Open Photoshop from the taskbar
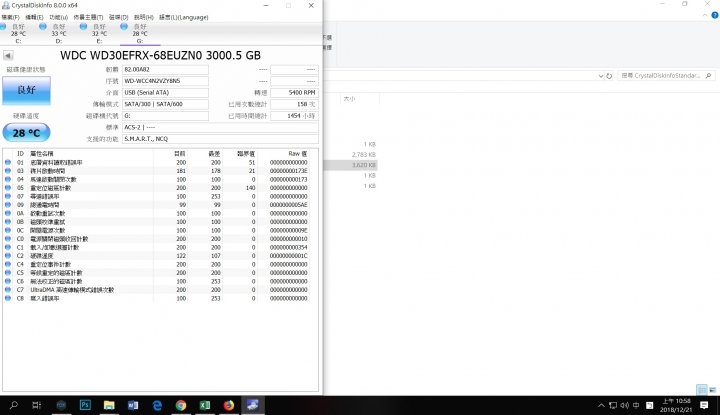Image resolution: width=720 pixels, height=415 pixels. point(85,405)
